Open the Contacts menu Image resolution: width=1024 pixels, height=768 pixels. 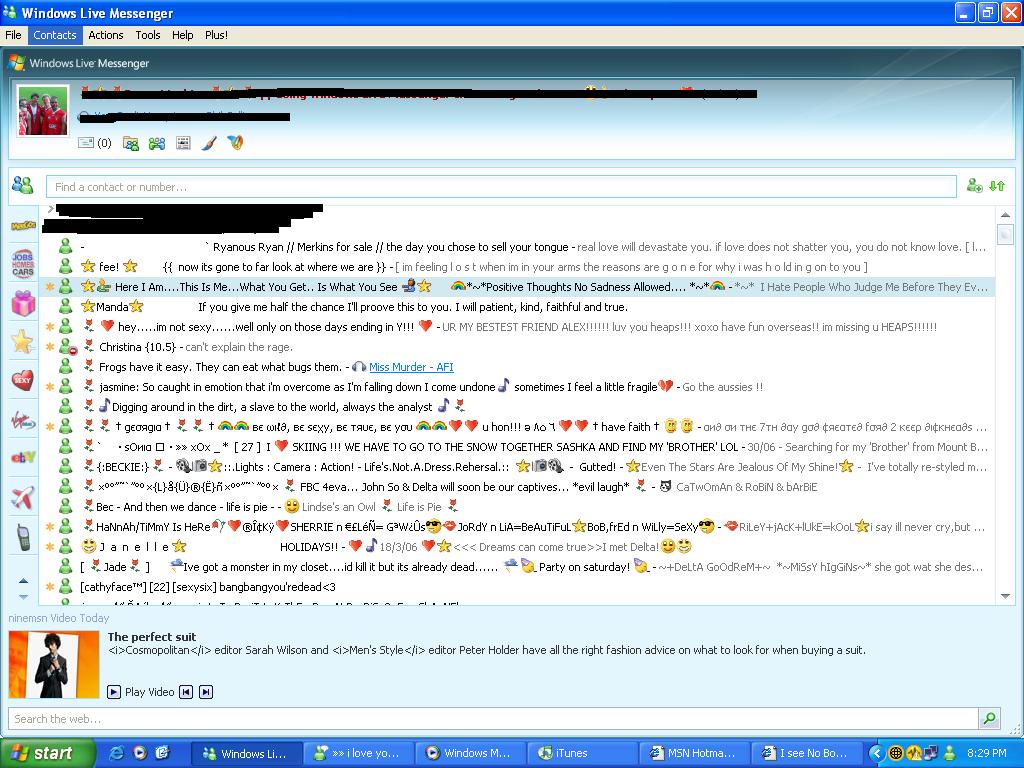(54, 35)
